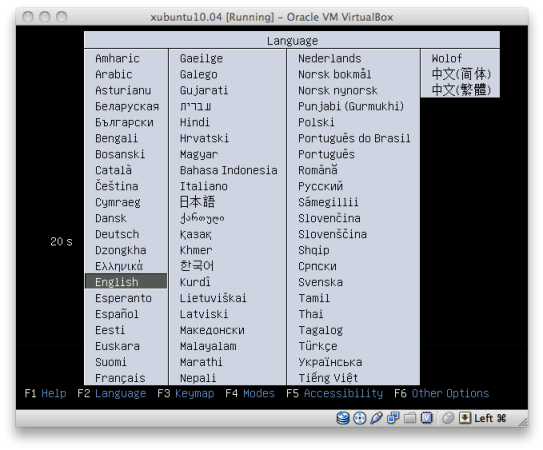
Task: Pick Dzongkha
Action: 121,250
